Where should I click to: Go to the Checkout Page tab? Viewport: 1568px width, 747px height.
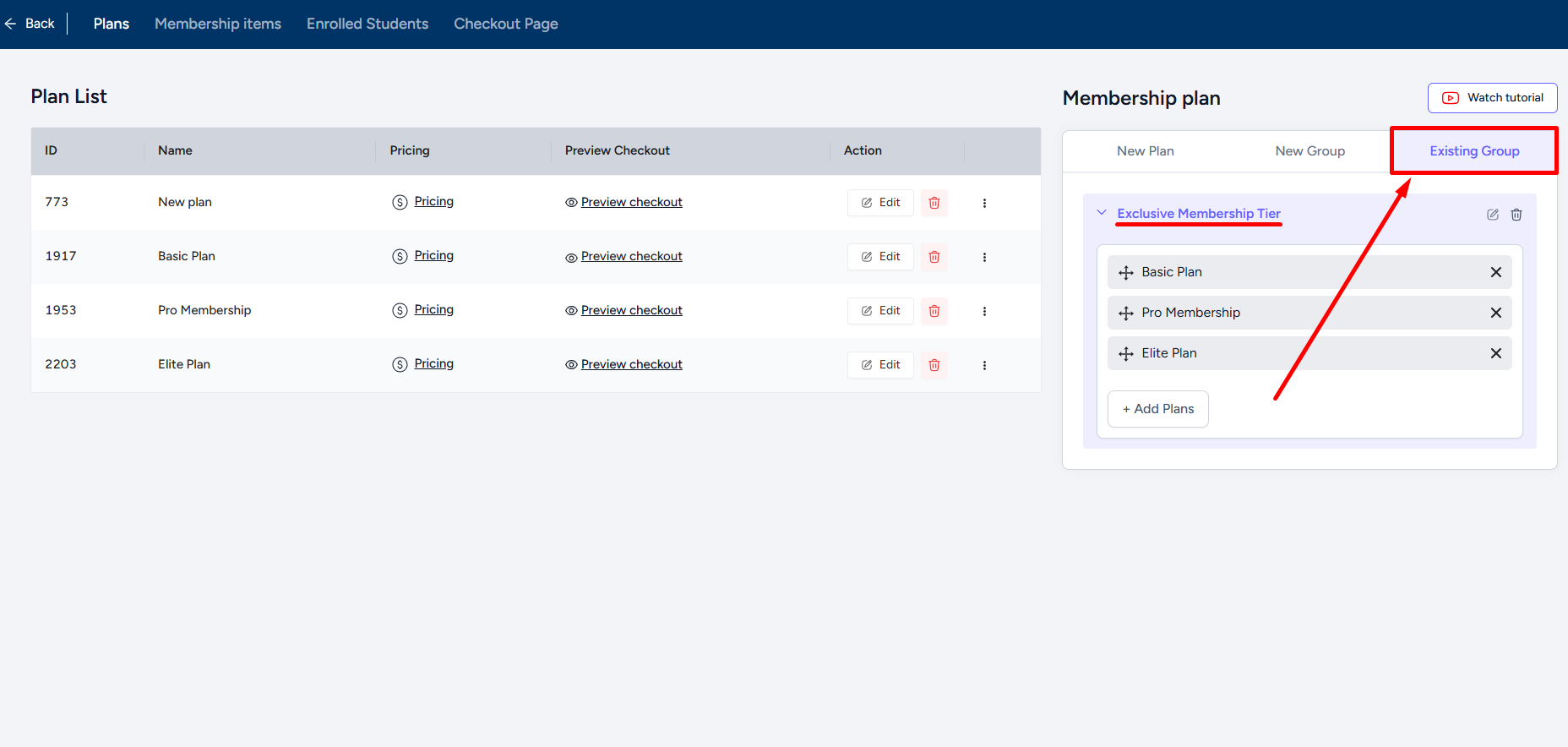[506, 24]
